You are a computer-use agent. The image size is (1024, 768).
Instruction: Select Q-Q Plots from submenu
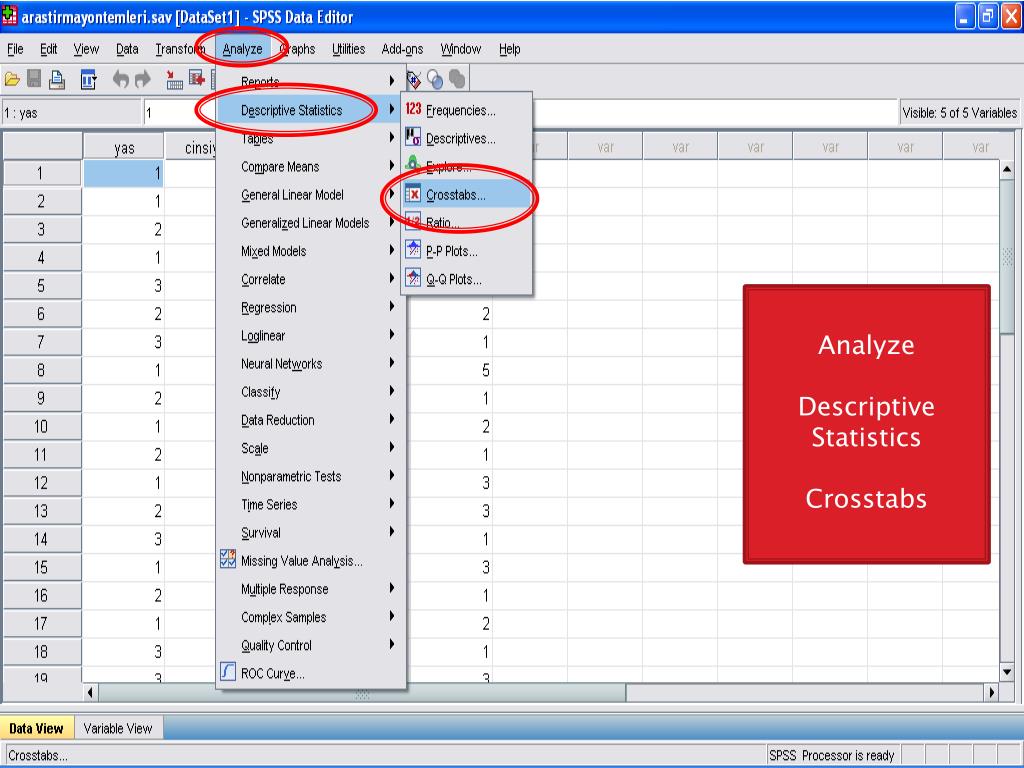coord(453,280)
